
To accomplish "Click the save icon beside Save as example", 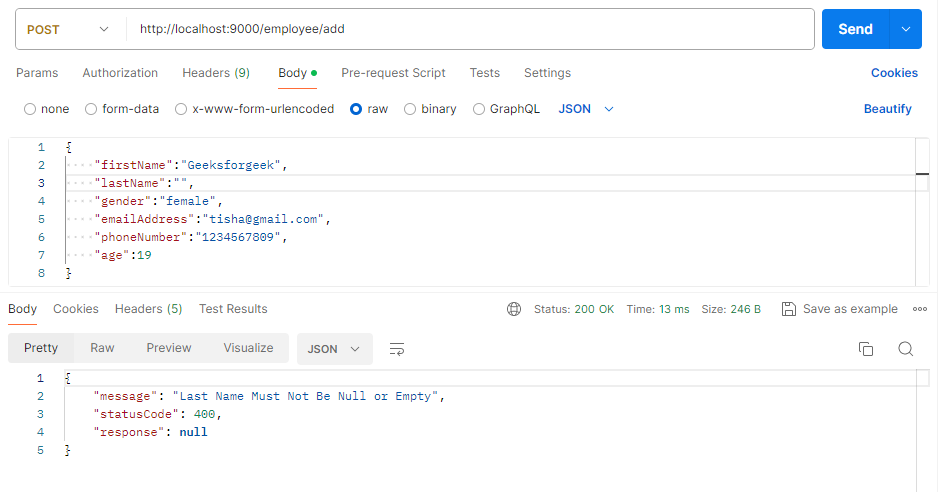I will [789, 309].
